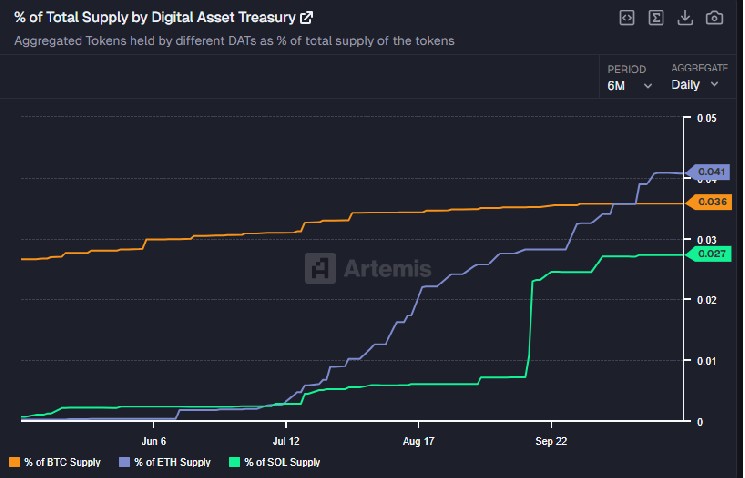Click the 0.027 SOL value tag
Image resolution: width=745 pixels, height=478 pixels.
711,254
